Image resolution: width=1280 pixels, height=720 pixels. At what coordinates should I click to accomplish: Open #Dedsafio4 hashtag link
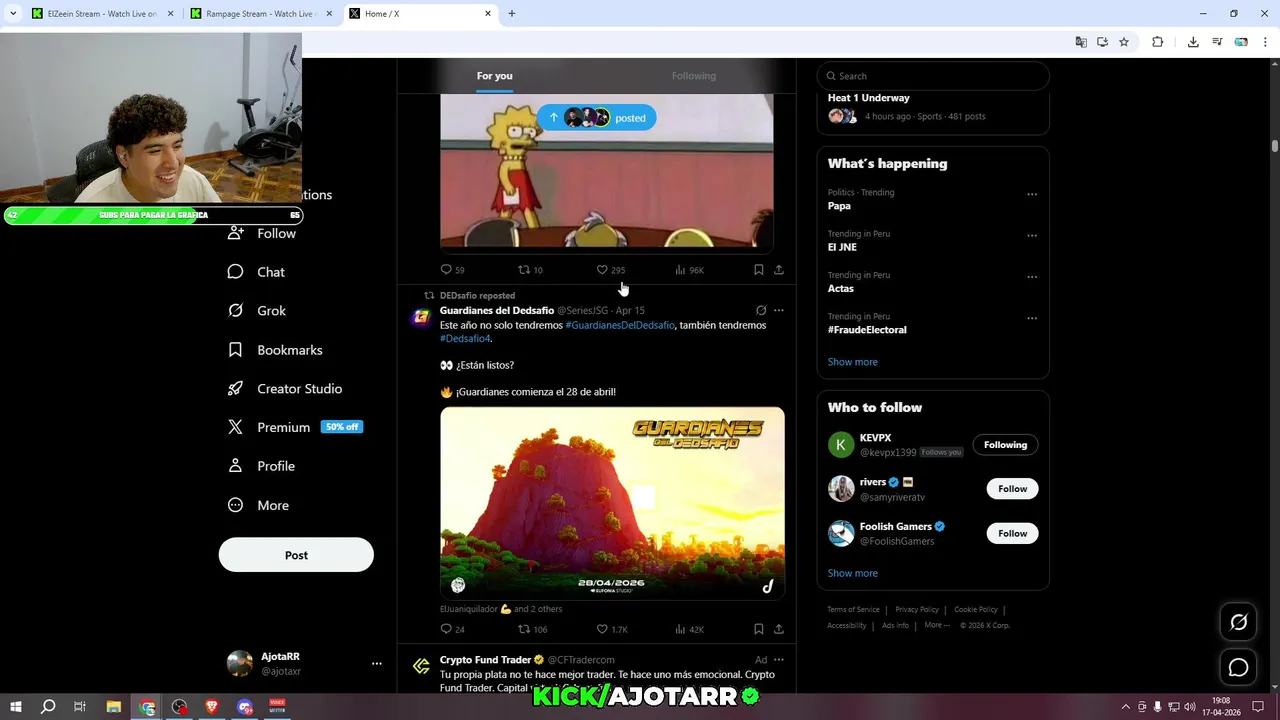click(x=465, y=339)
